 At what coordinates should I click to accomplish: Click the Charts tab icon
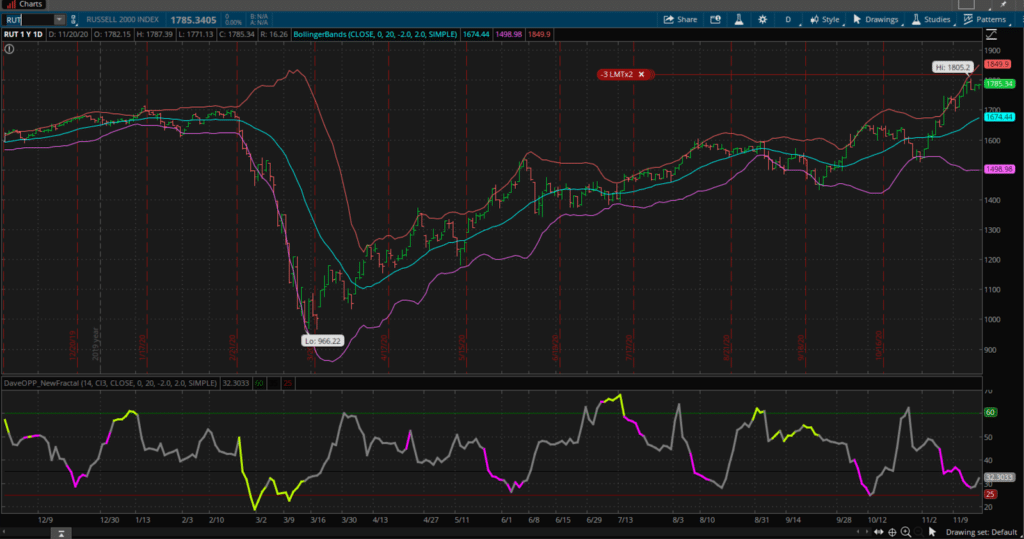[x=10, y=4]
